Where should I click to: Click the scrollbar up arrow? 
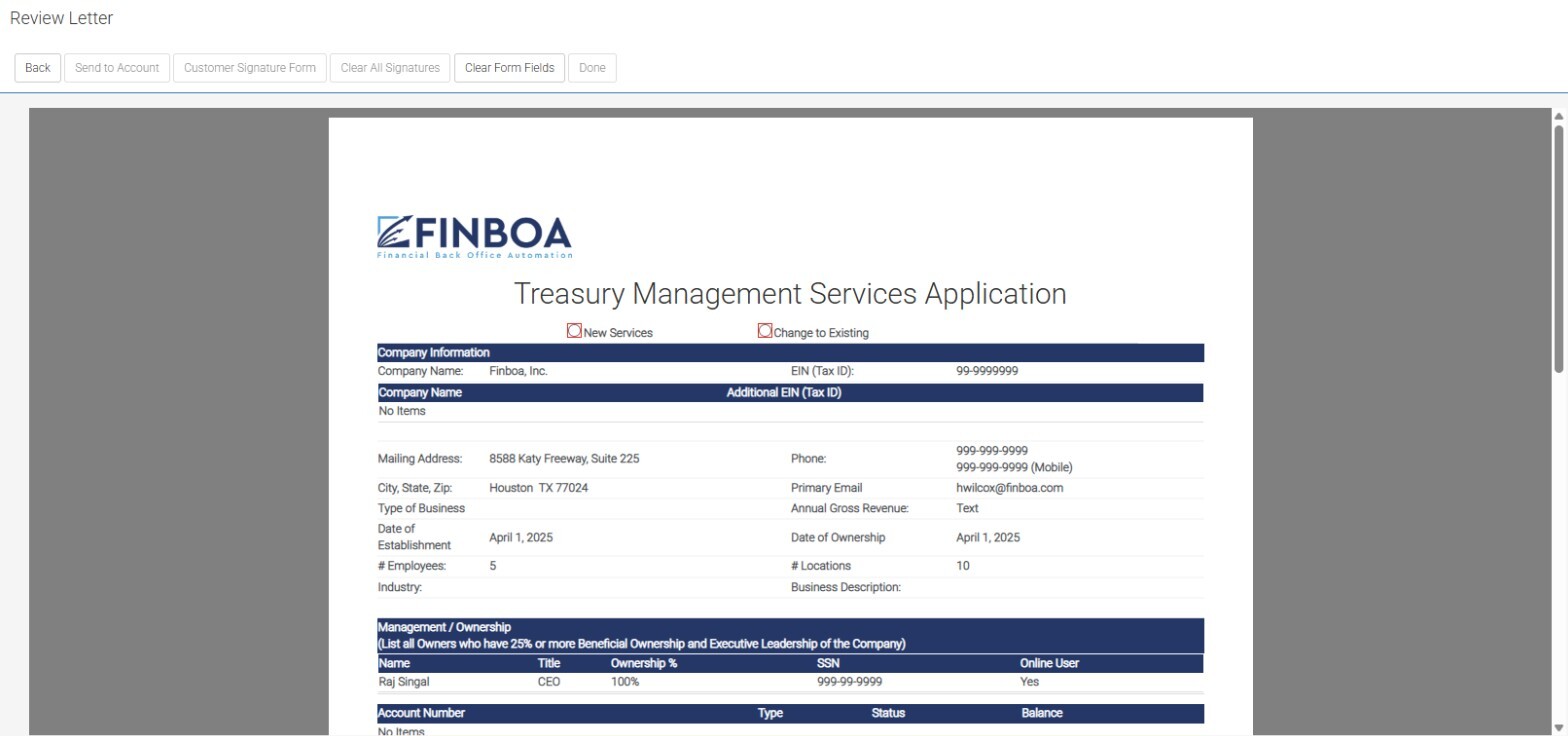[x=1558, y=116]
